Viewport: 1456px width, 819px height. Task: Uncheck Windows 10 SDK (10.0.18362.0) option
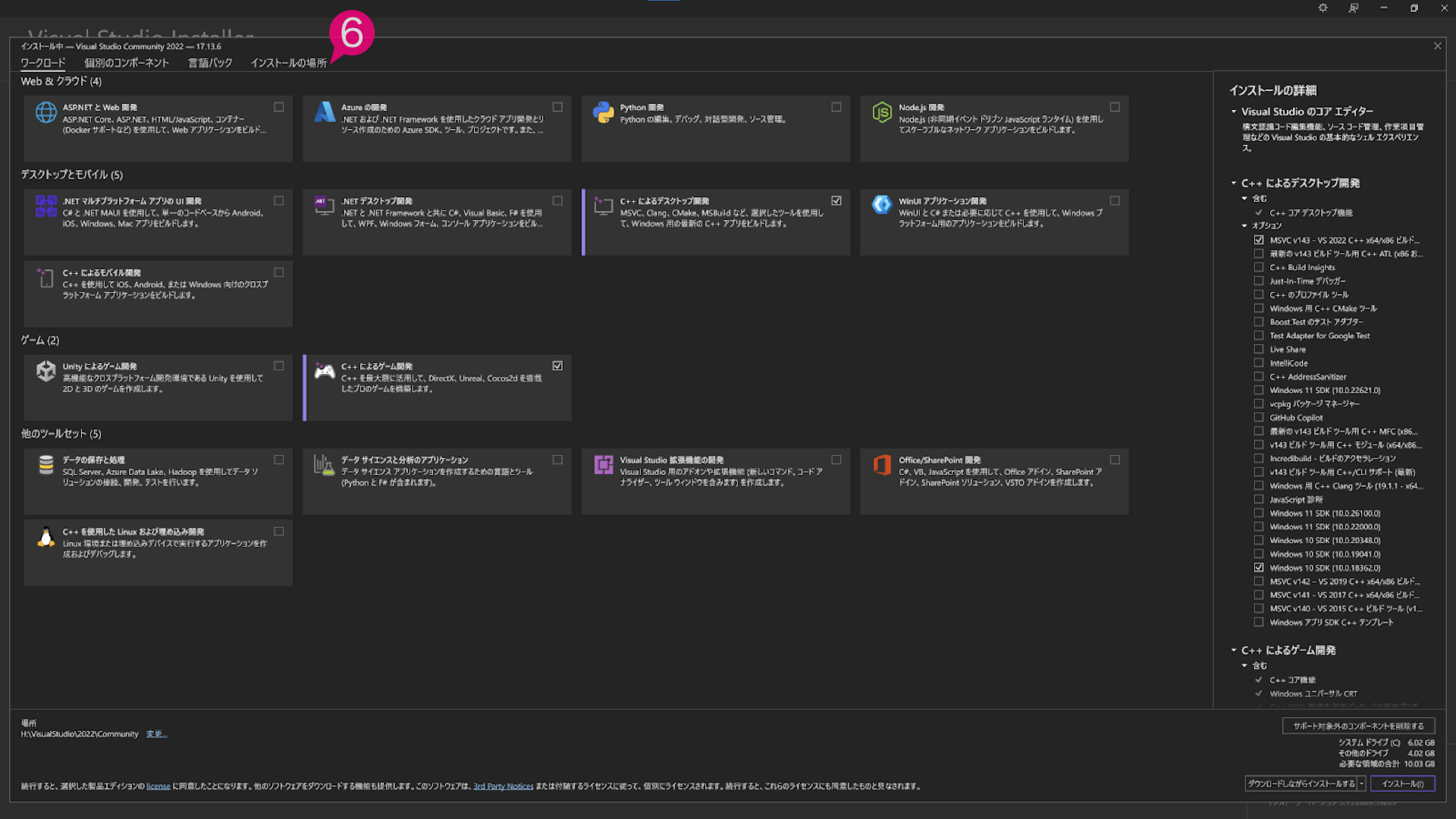click(1259, 568)
